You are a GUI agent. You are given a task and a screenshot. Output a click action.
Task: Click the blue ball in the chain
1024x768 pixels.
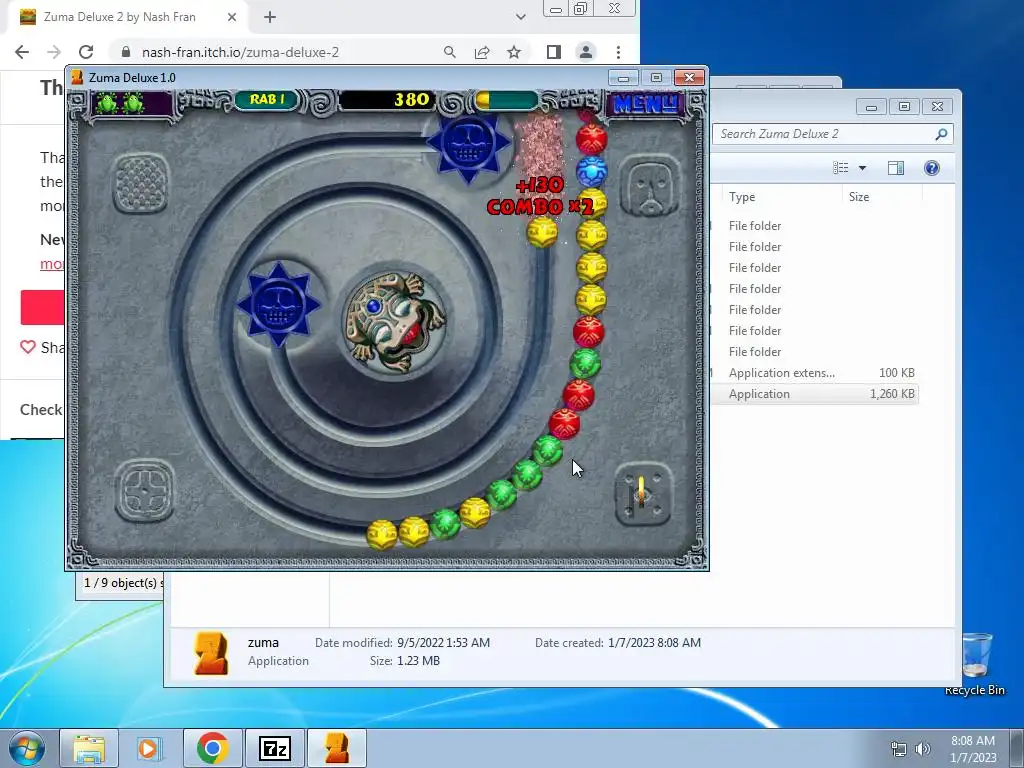[x=592, y=172]
